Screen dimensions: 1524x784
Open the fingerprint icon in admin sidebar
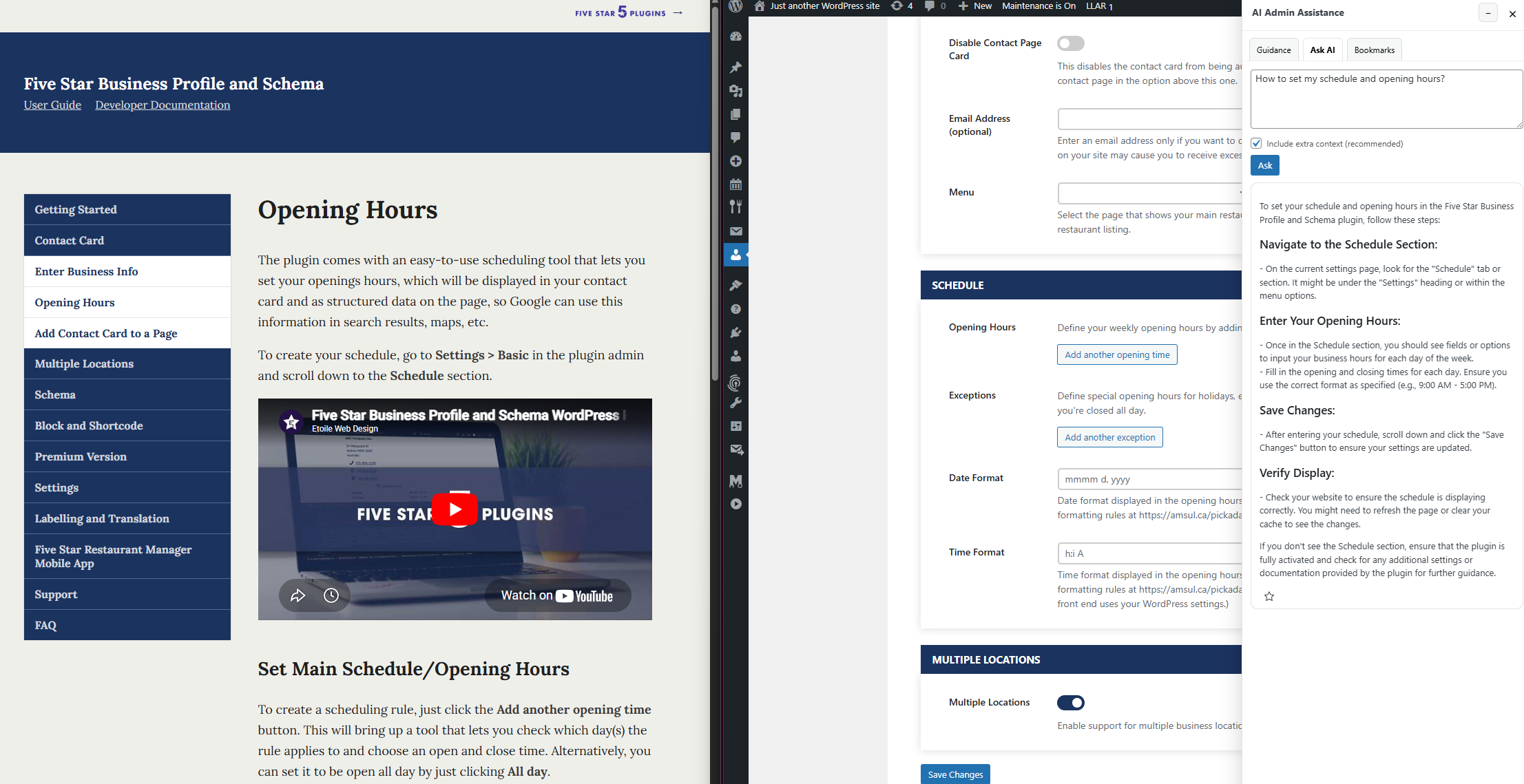735,383
